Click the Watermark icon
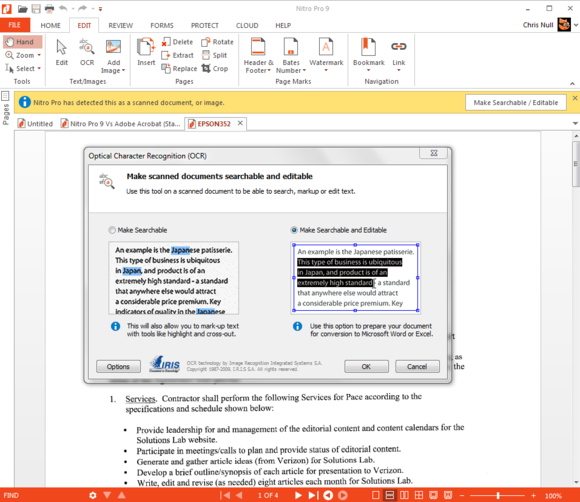This screenshot has width=580, height=502. pyautogui.click(x=326, y=47)
